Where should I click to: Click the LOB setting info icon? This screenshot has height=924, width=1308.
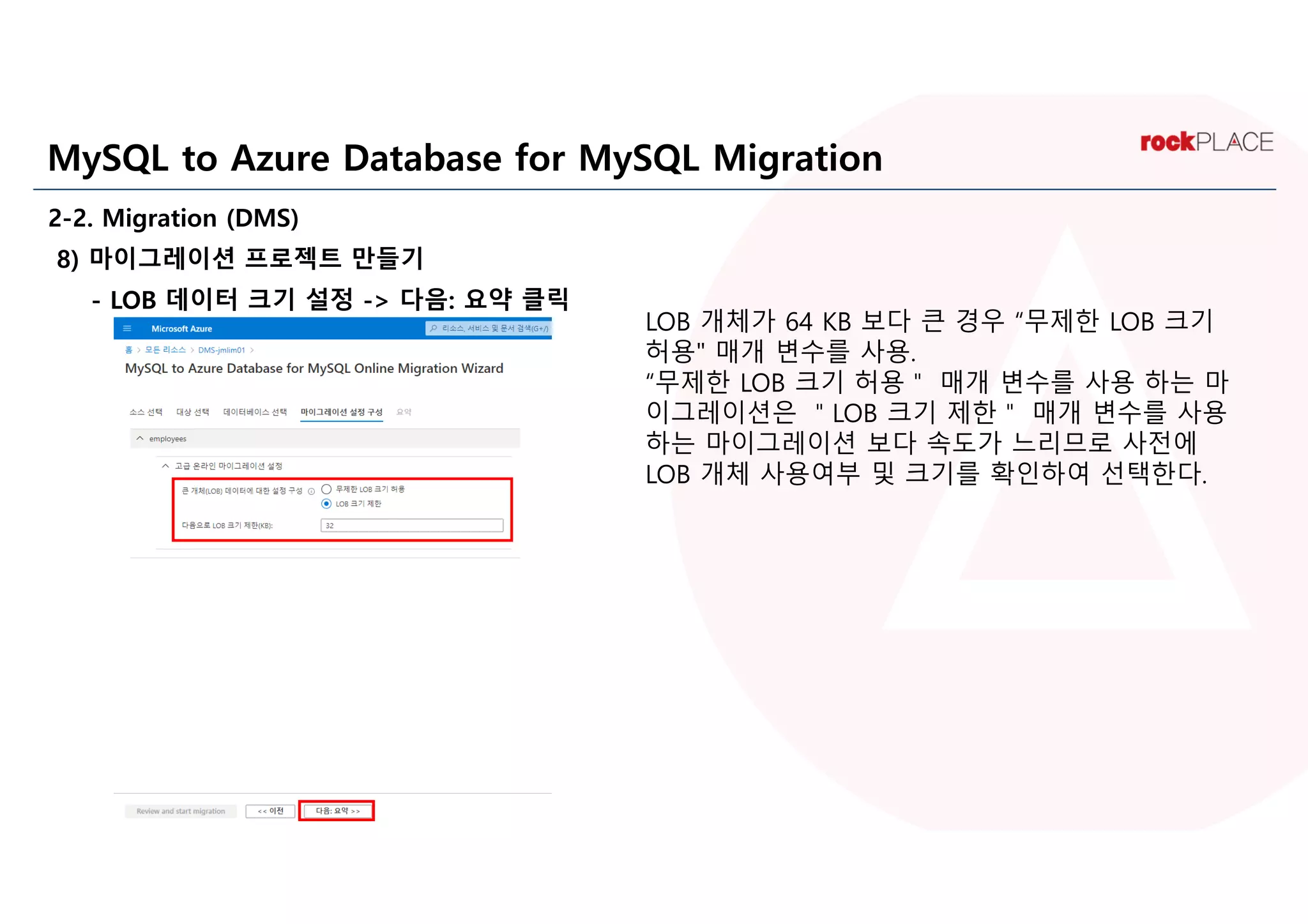click(311, 491)
